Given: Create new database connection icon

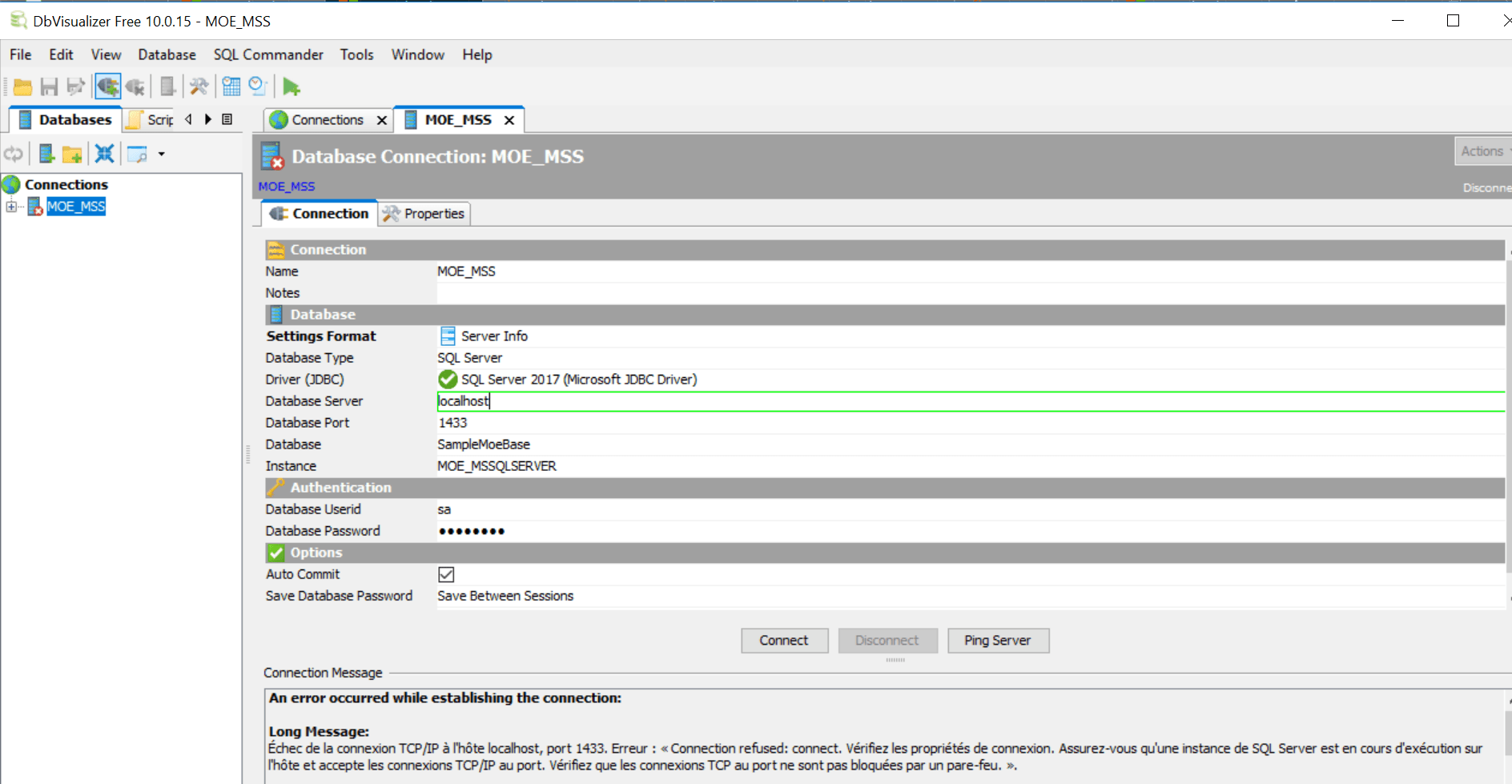Looking at the screenshot, I should coord(46,154).
